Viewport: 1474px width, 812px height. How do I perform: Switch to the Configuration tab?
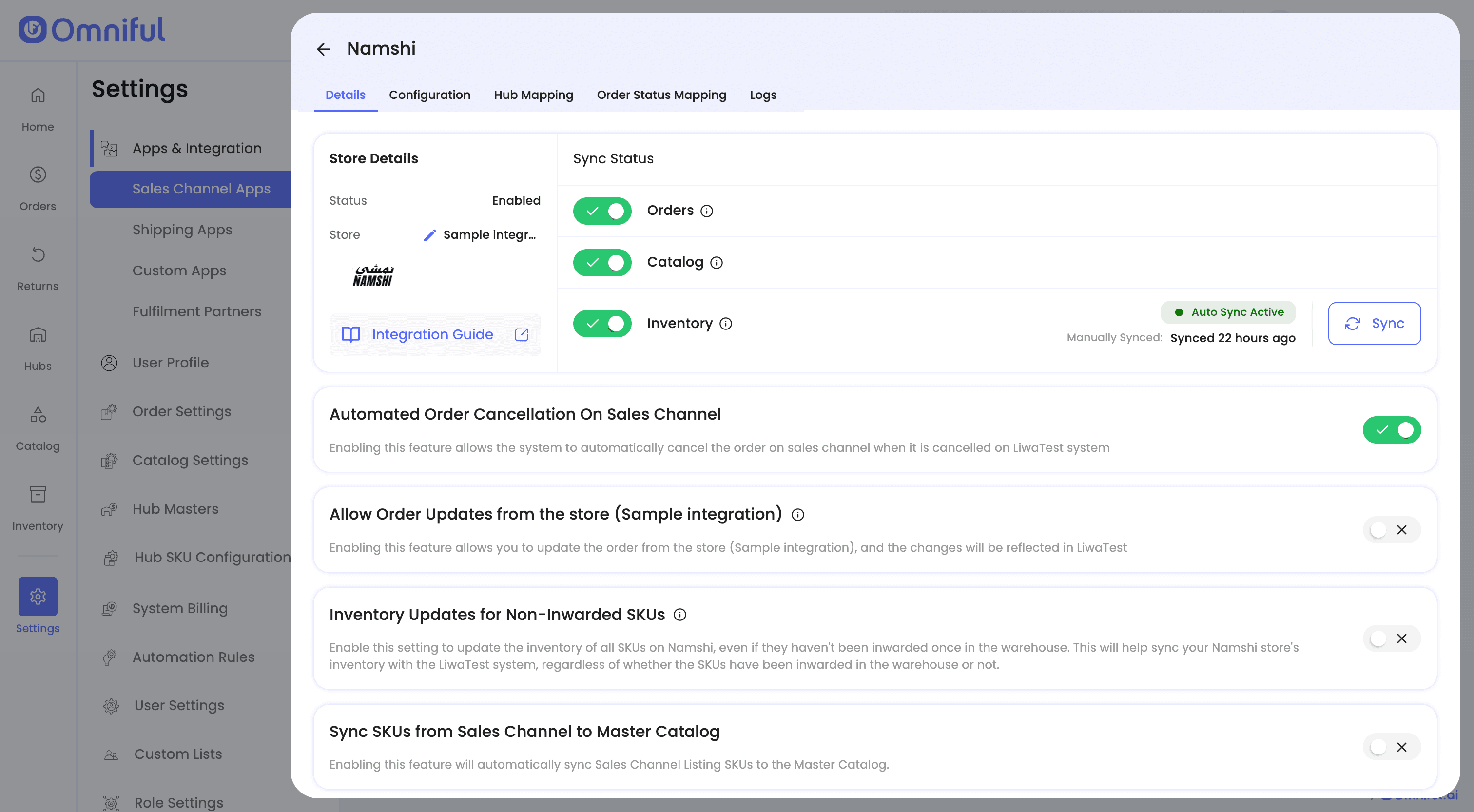click(x=430, y=95)
